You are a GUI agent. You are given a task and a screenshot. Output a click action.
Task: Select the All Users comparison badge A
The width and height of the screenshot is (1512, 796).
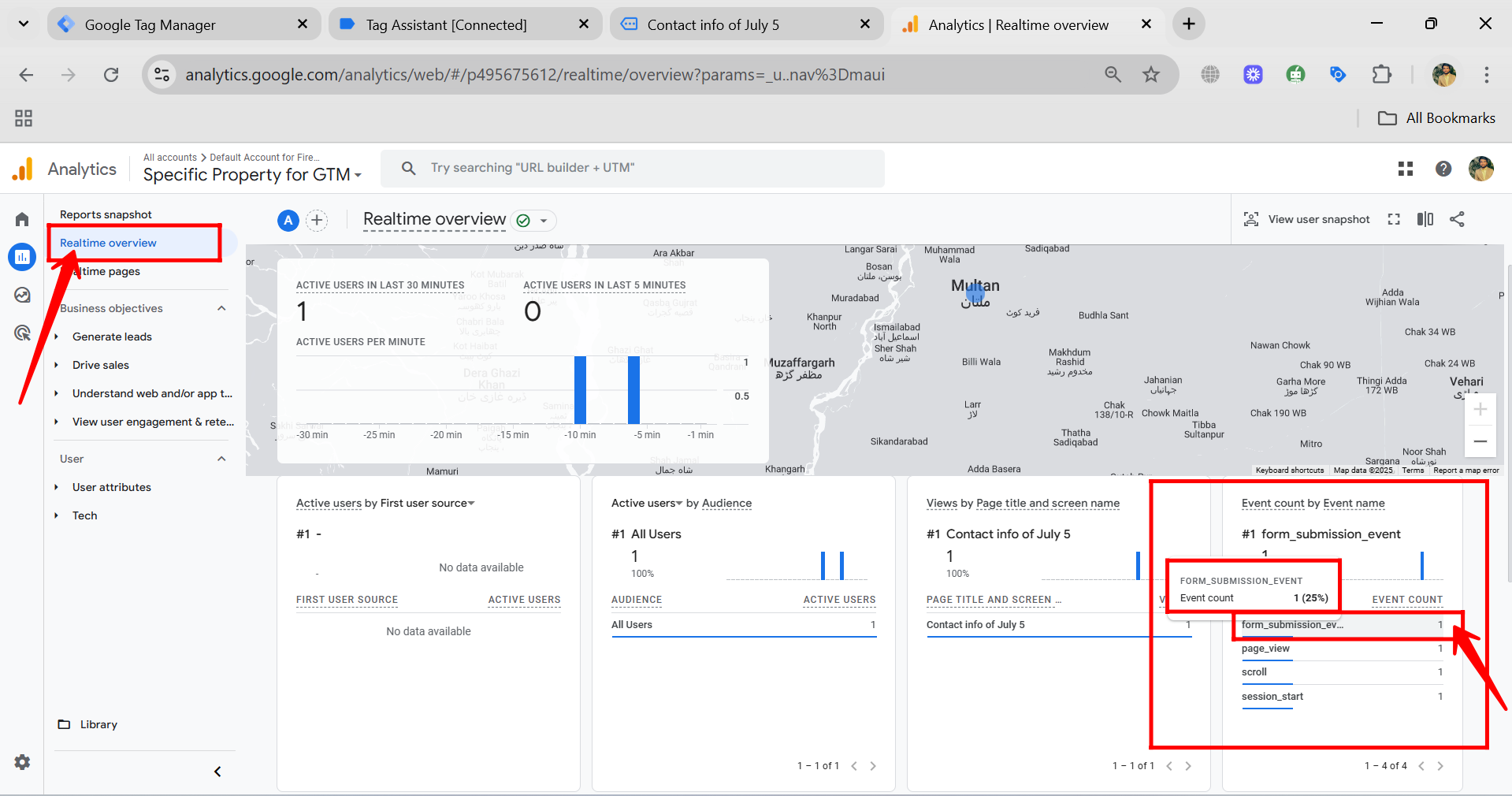(x=288, y=221)
